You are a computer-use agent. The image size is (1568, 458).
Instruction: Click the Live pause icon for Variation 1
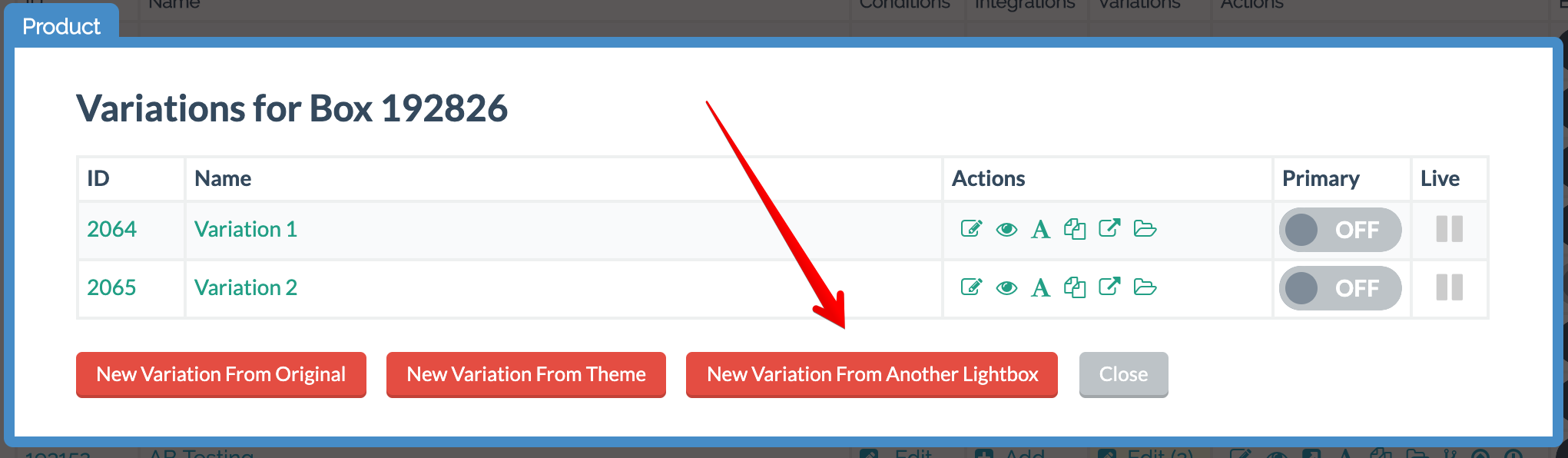(1450, 229)
